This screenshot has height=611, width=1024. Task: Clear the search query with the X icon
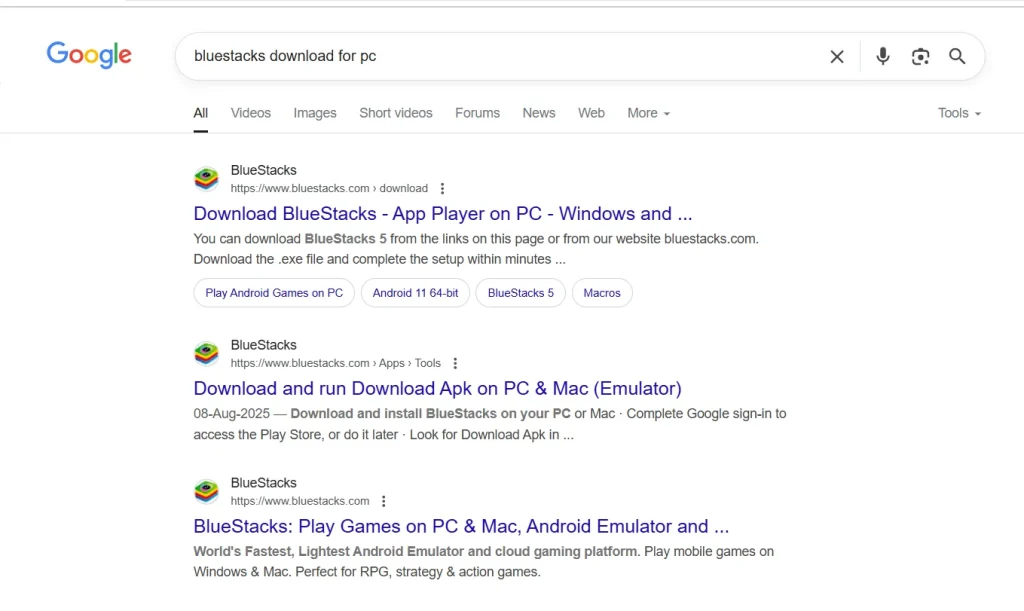837,57
